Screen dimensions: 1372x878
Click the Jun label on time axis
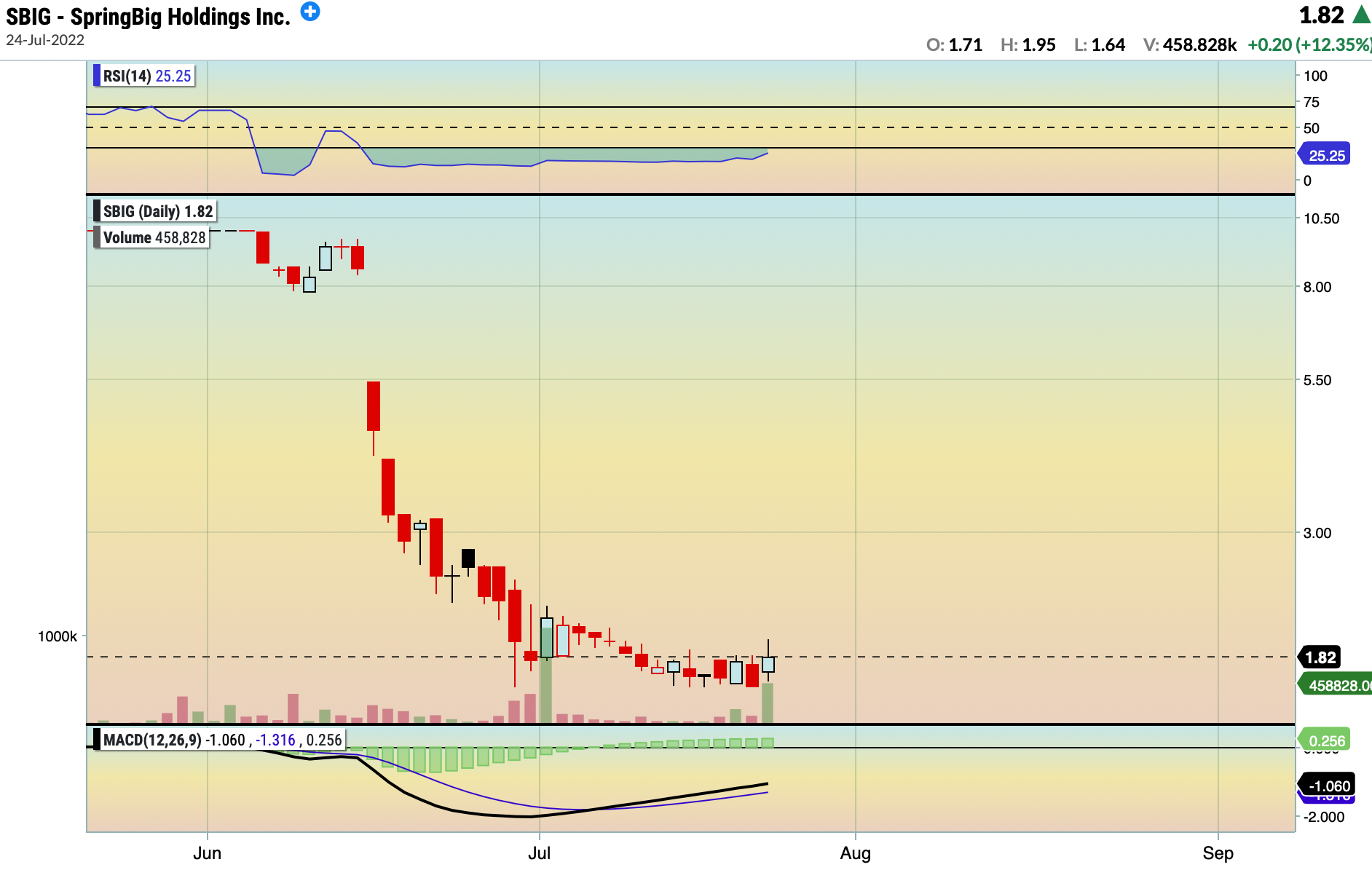(x=208, y=853)
